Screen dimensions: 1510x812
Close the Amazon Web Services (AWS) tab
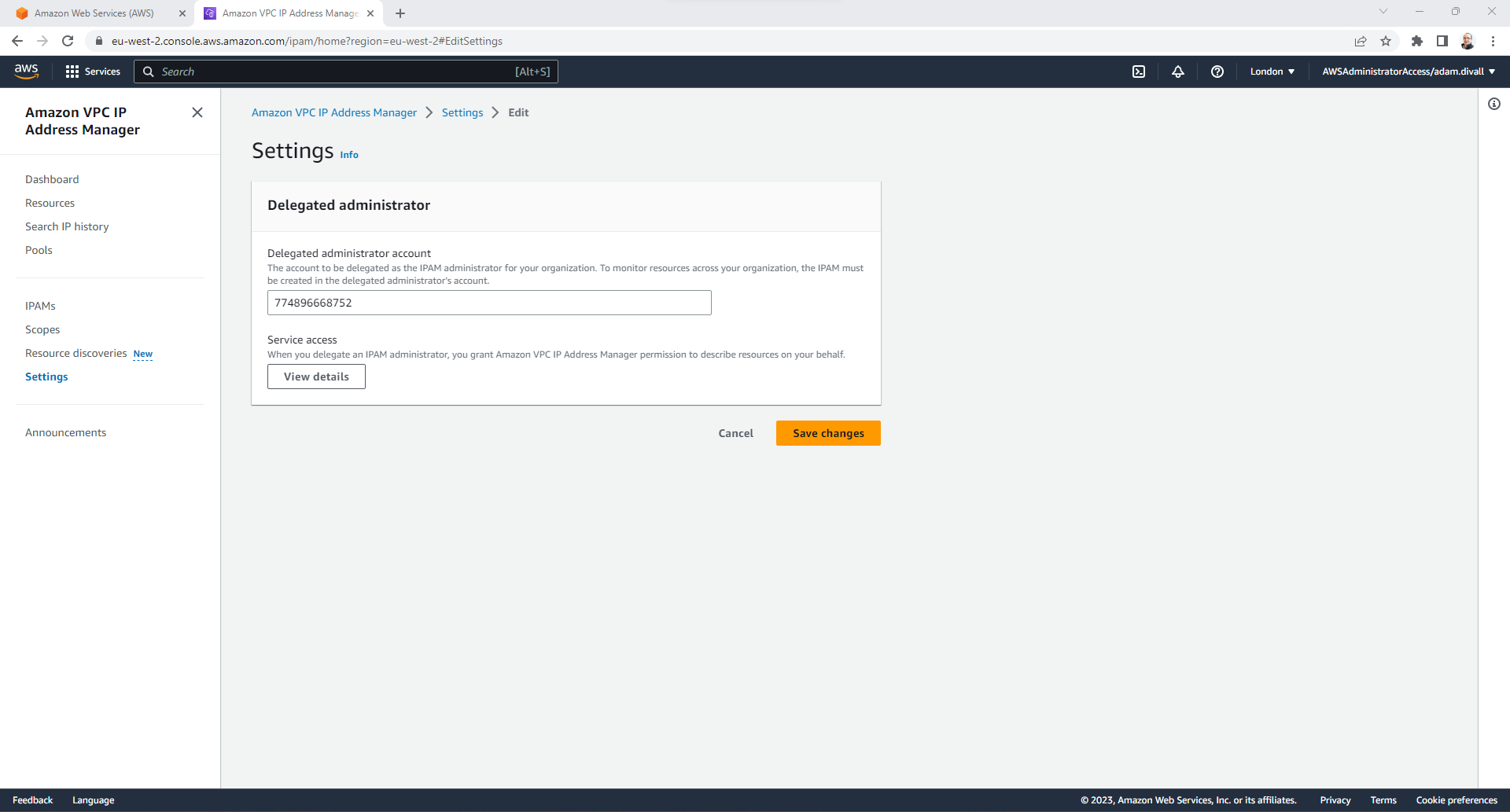pyautogui.click(x=182, y=13)
